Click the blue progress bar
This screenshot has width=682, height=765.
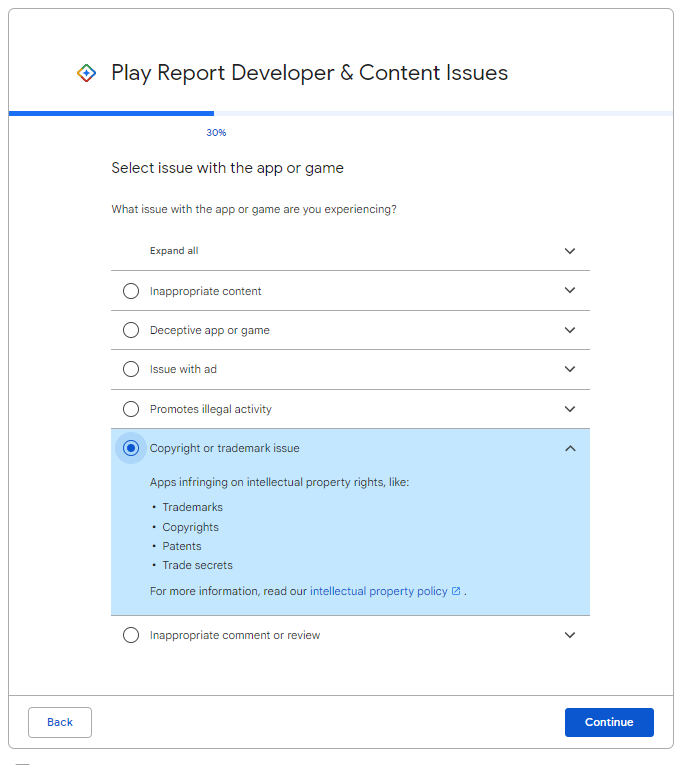coord(111,114)
